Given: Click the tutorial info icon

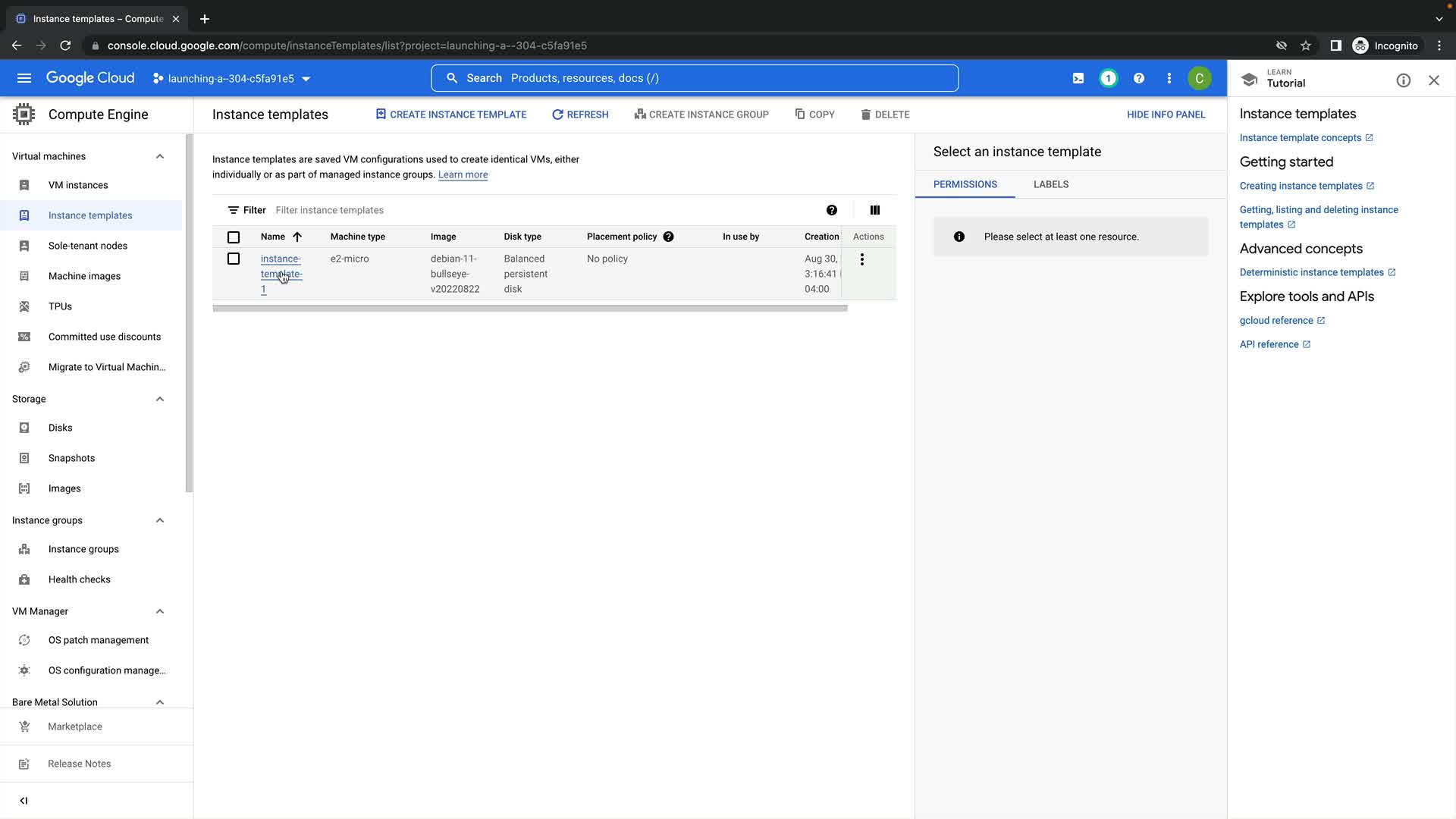Looking at the screenshot, I should pos(1403,80).
